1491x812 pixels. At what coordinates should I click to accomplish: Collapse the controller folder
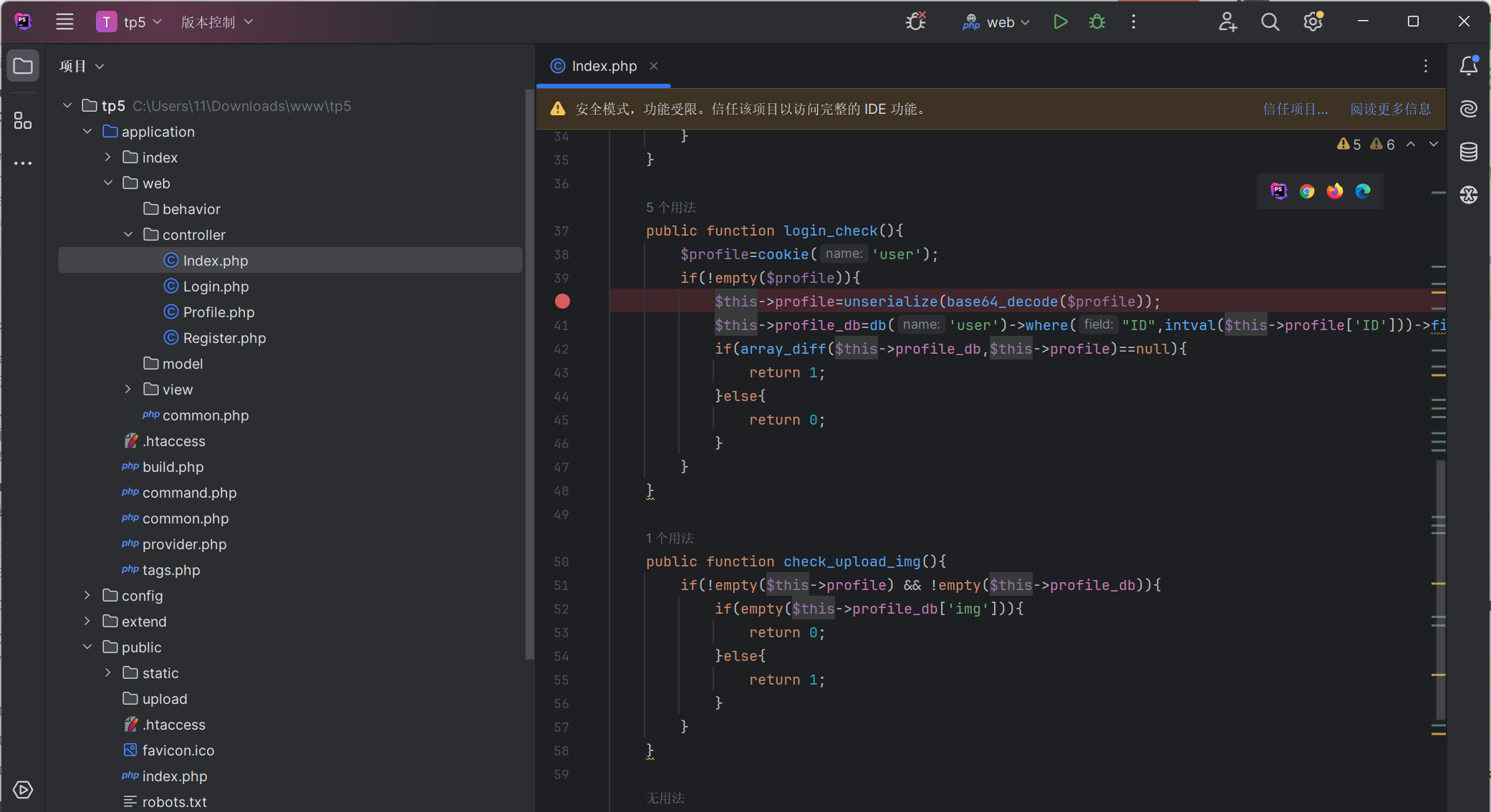click(128, 235)
